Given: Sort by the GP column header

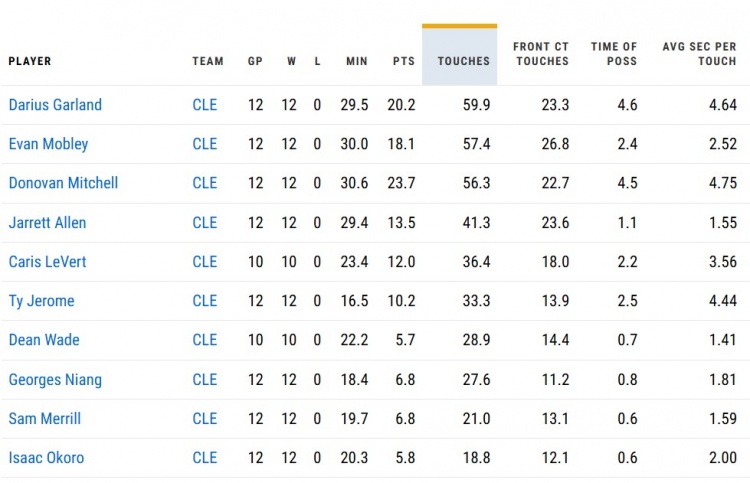Looking at the screenshot, I should [255, 61].
